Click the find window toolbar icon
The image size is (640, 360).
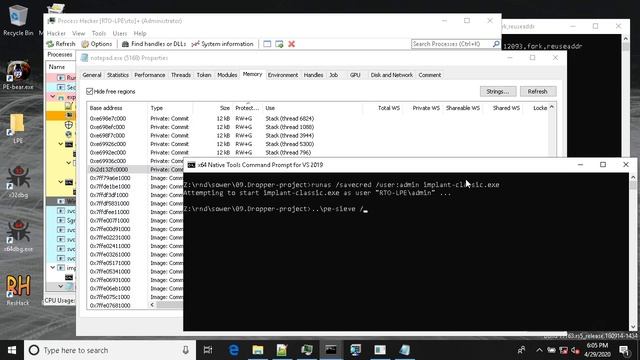pyautogui.click(x=267, y=44)
